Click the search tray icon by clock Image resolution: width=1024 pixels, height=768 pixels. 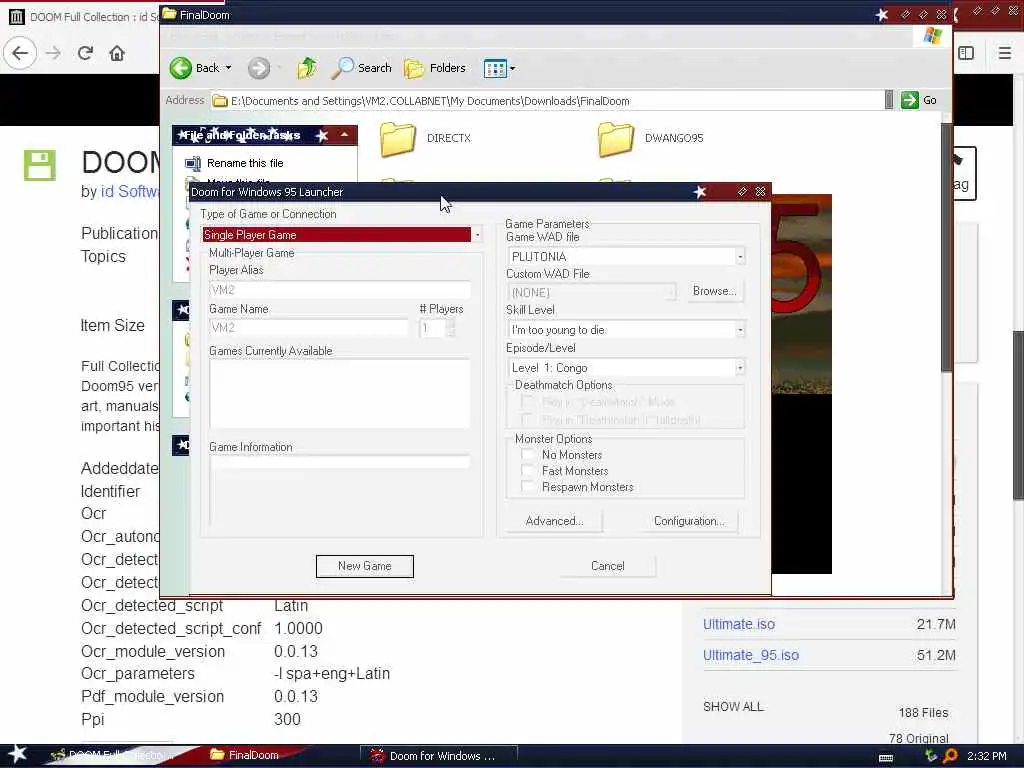point(950,756)
